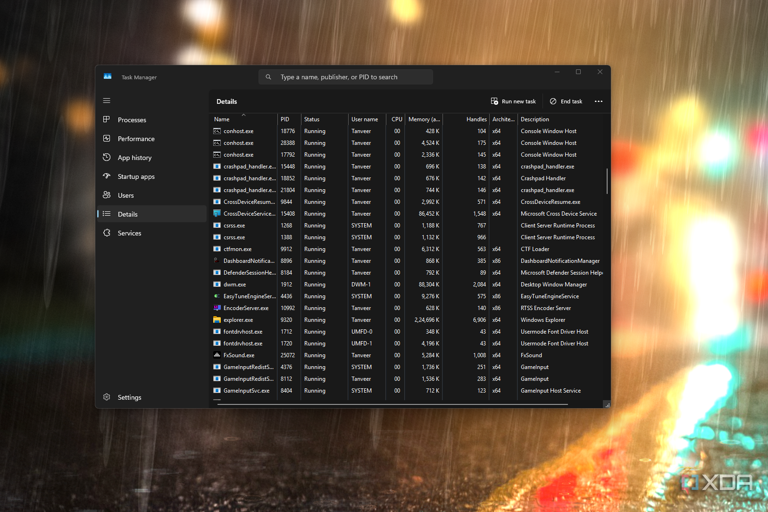768x512 pixels.
Task: Click the dwm.exe process icon
Action: [x=216, y=284]
